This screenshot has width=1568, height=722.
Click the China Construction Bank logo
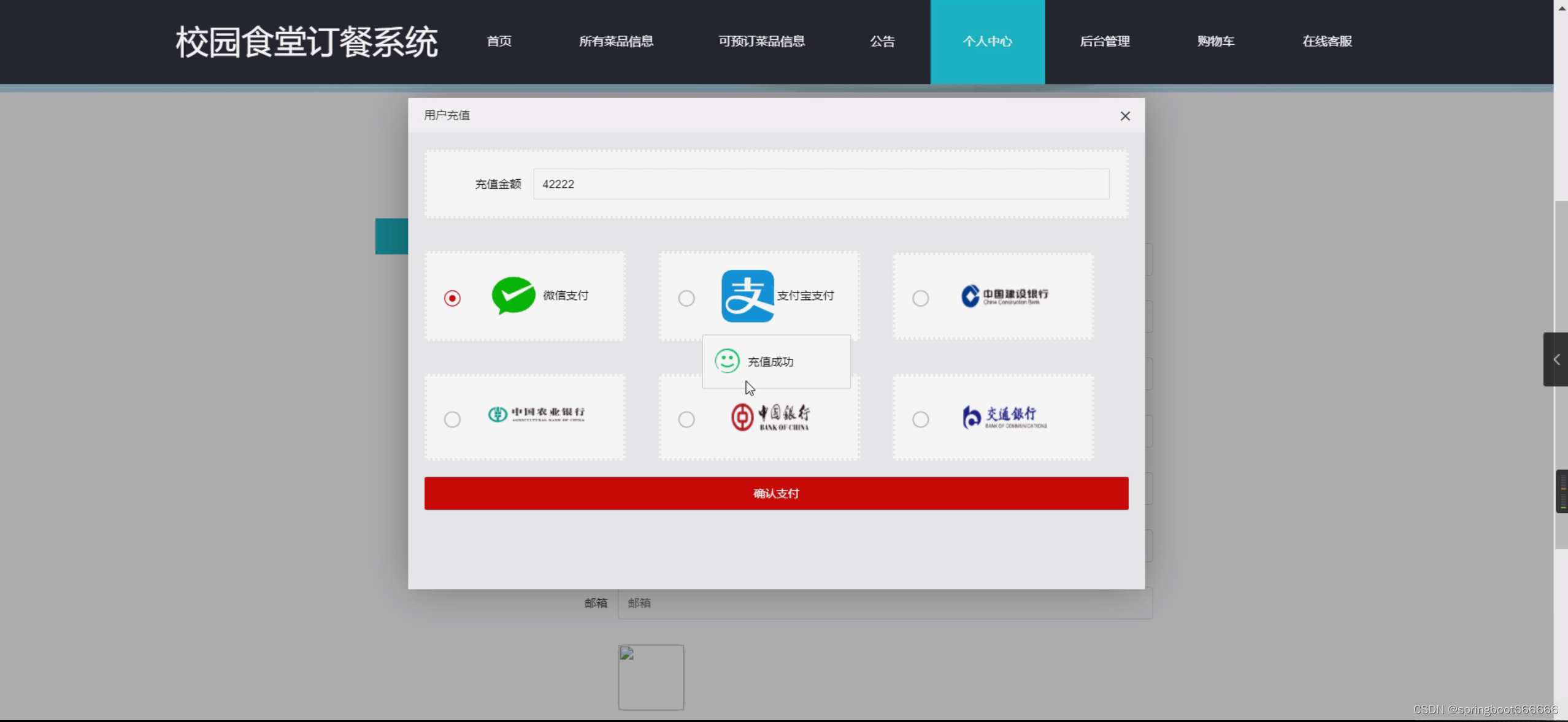(1004, 296)
